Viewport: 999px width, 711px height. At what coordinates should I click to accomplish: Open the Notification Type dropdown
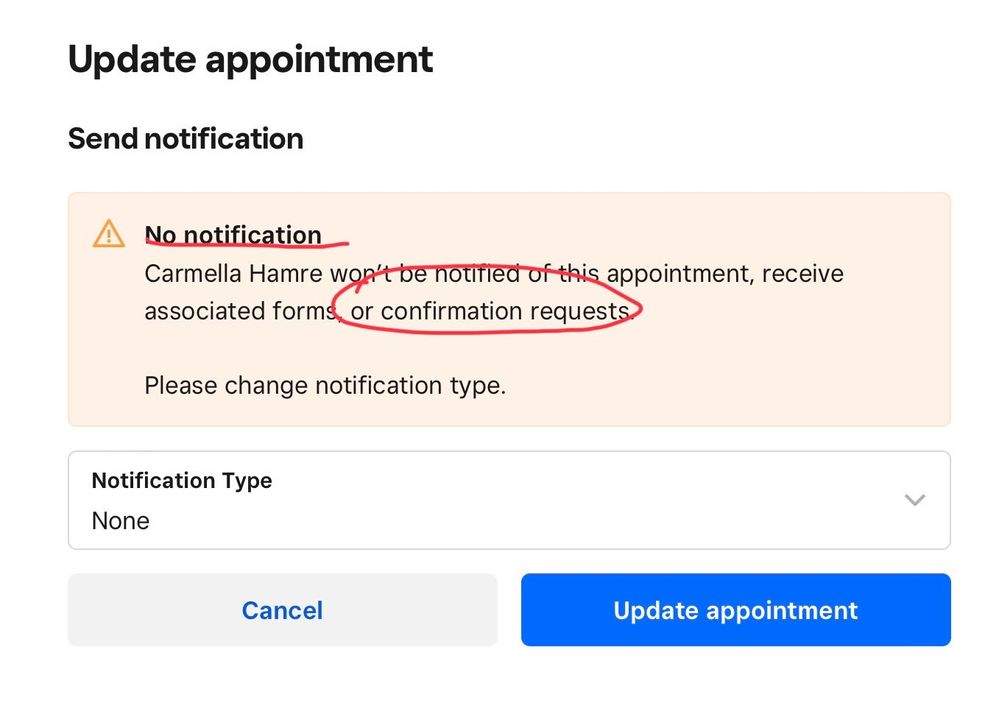click(508, 500)
